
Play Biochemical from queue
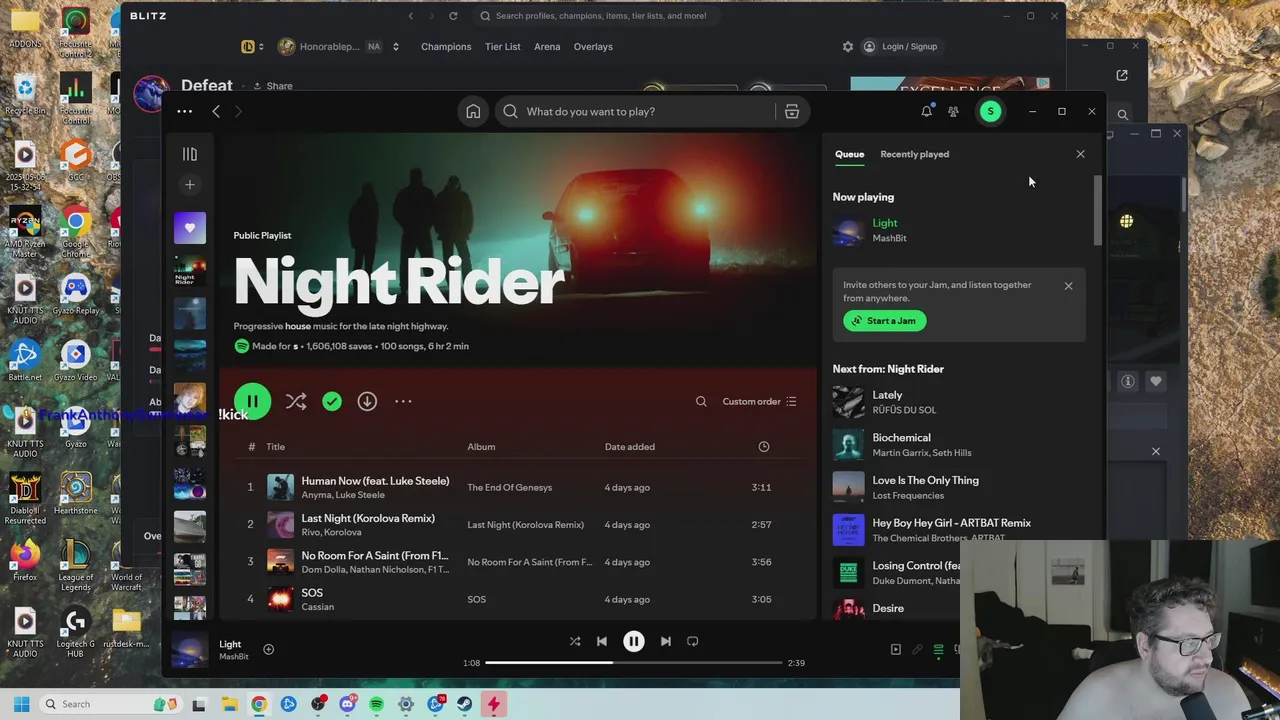(958, 445)
